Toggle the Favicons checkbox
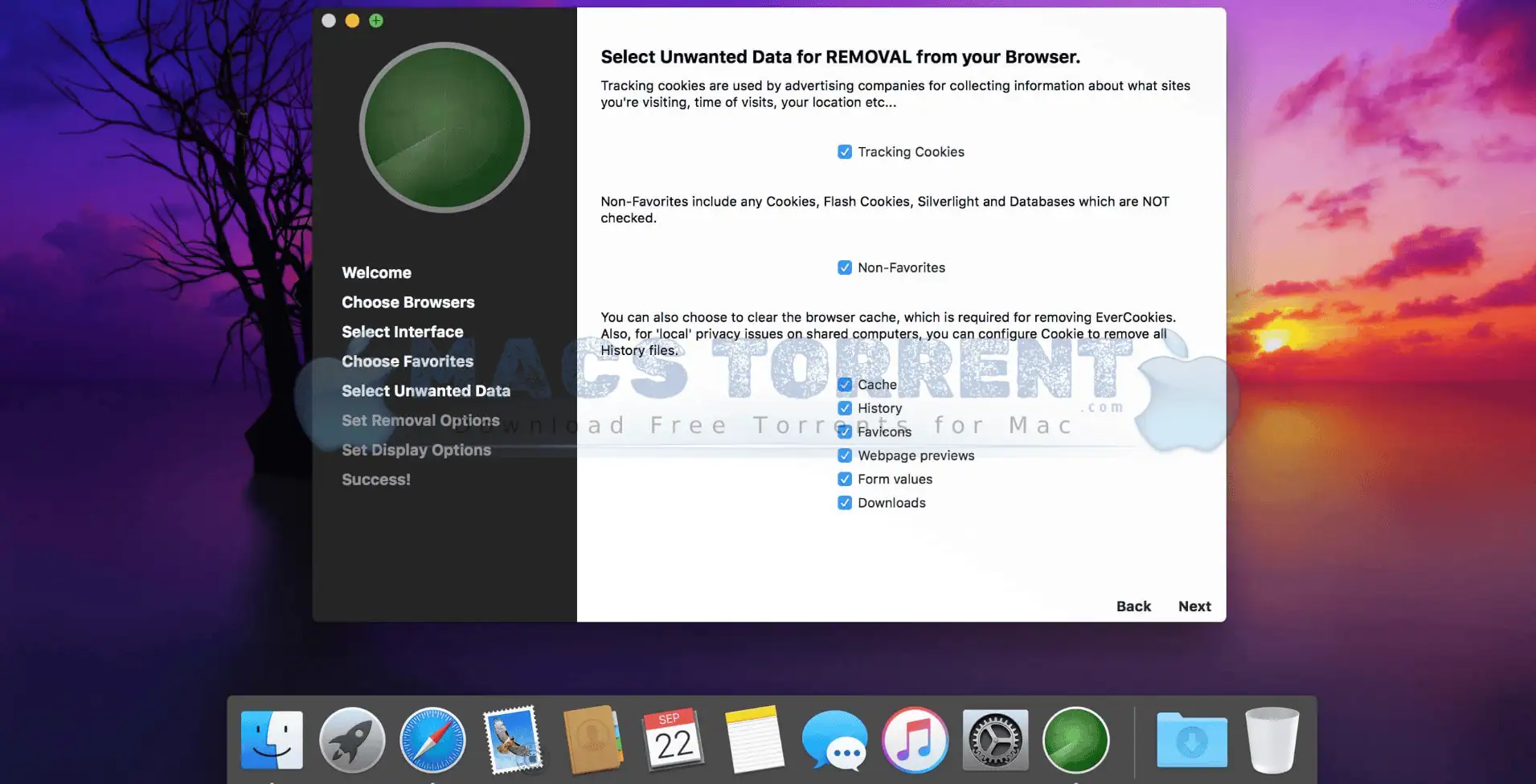Viewport: 1536px width, 784px height. pyautogui.click(x=845, y=431)
